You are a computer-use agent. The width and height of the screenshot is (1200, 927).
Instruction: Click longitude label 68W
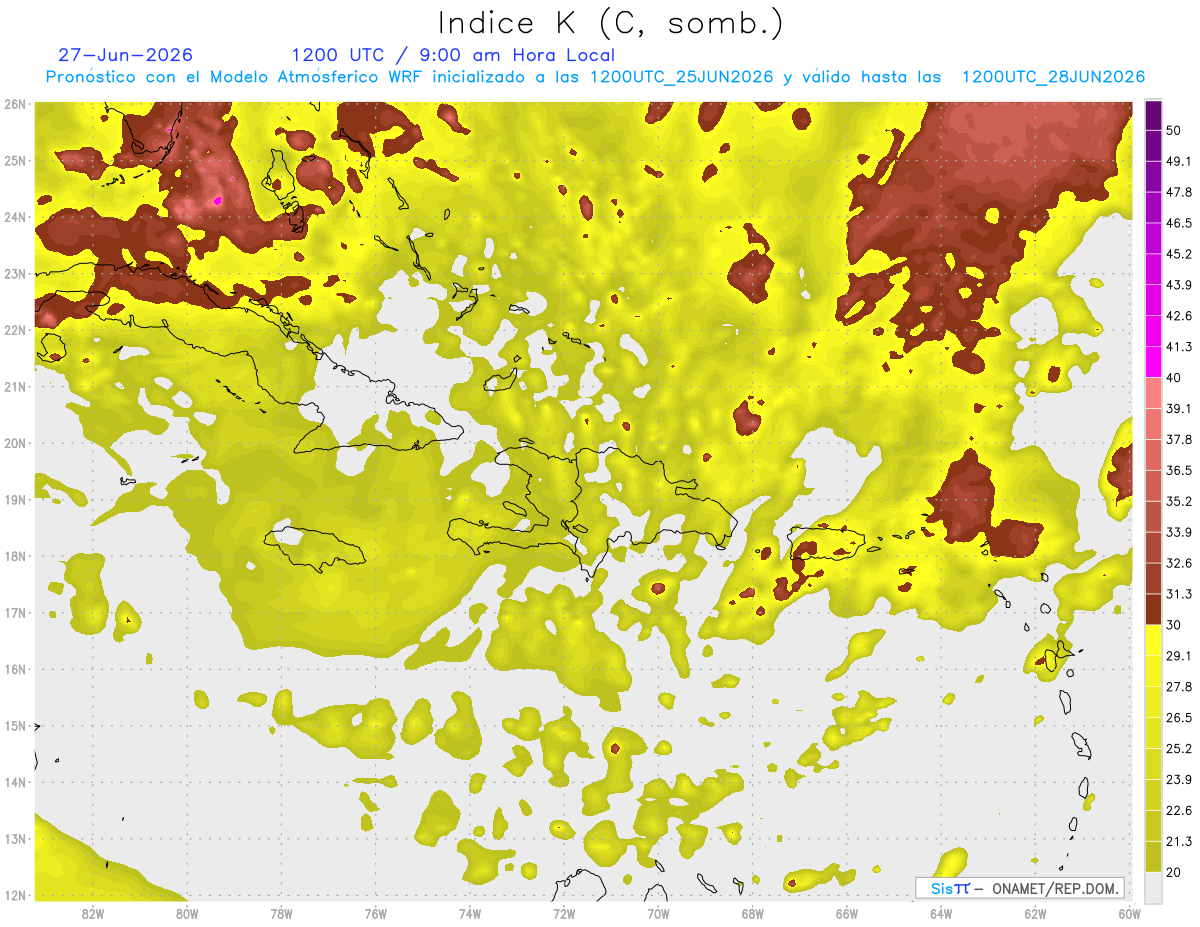753,913
